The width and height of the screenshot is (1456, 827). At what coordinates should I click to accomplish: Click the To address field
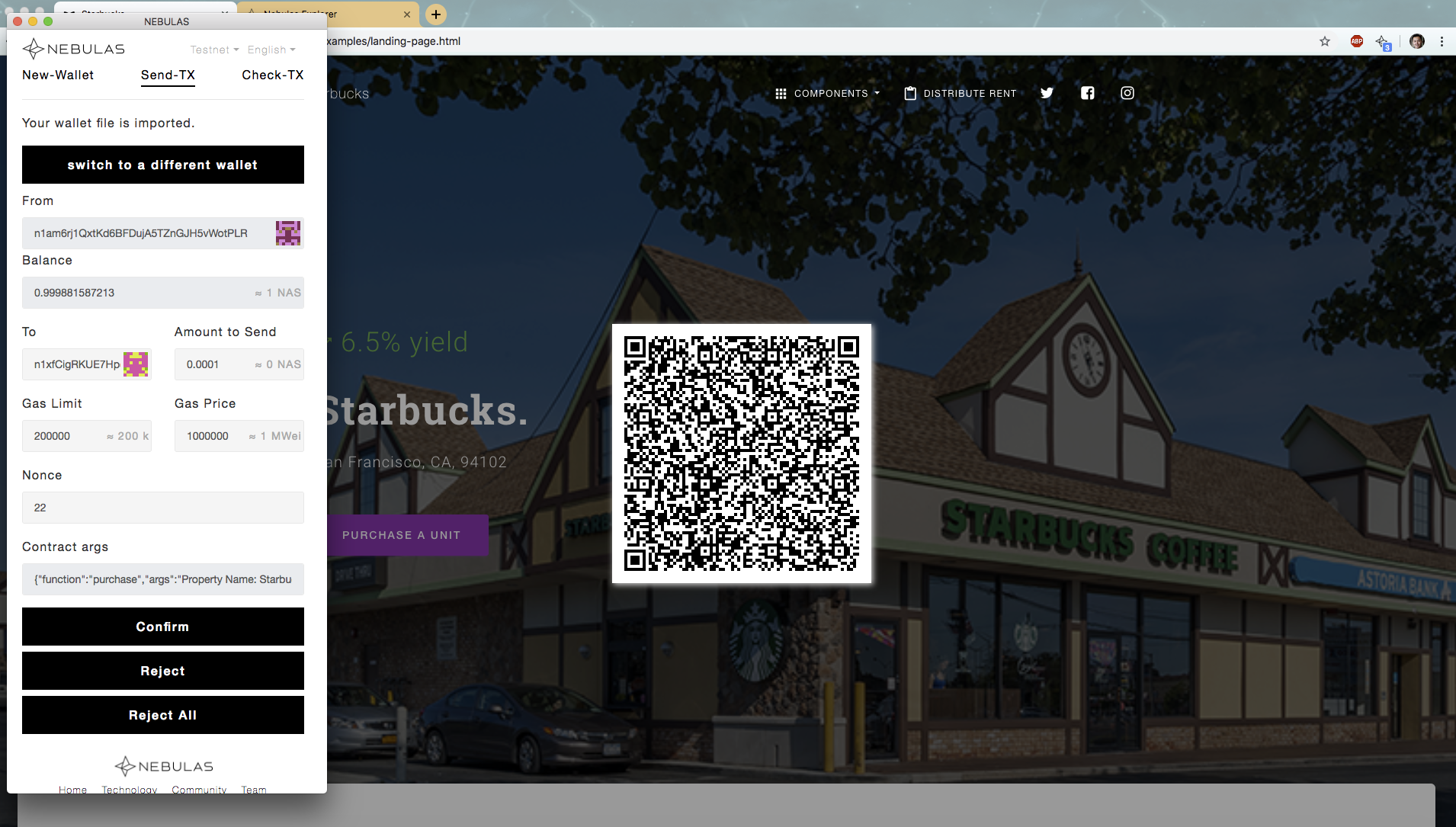click(x=87, y=364)
